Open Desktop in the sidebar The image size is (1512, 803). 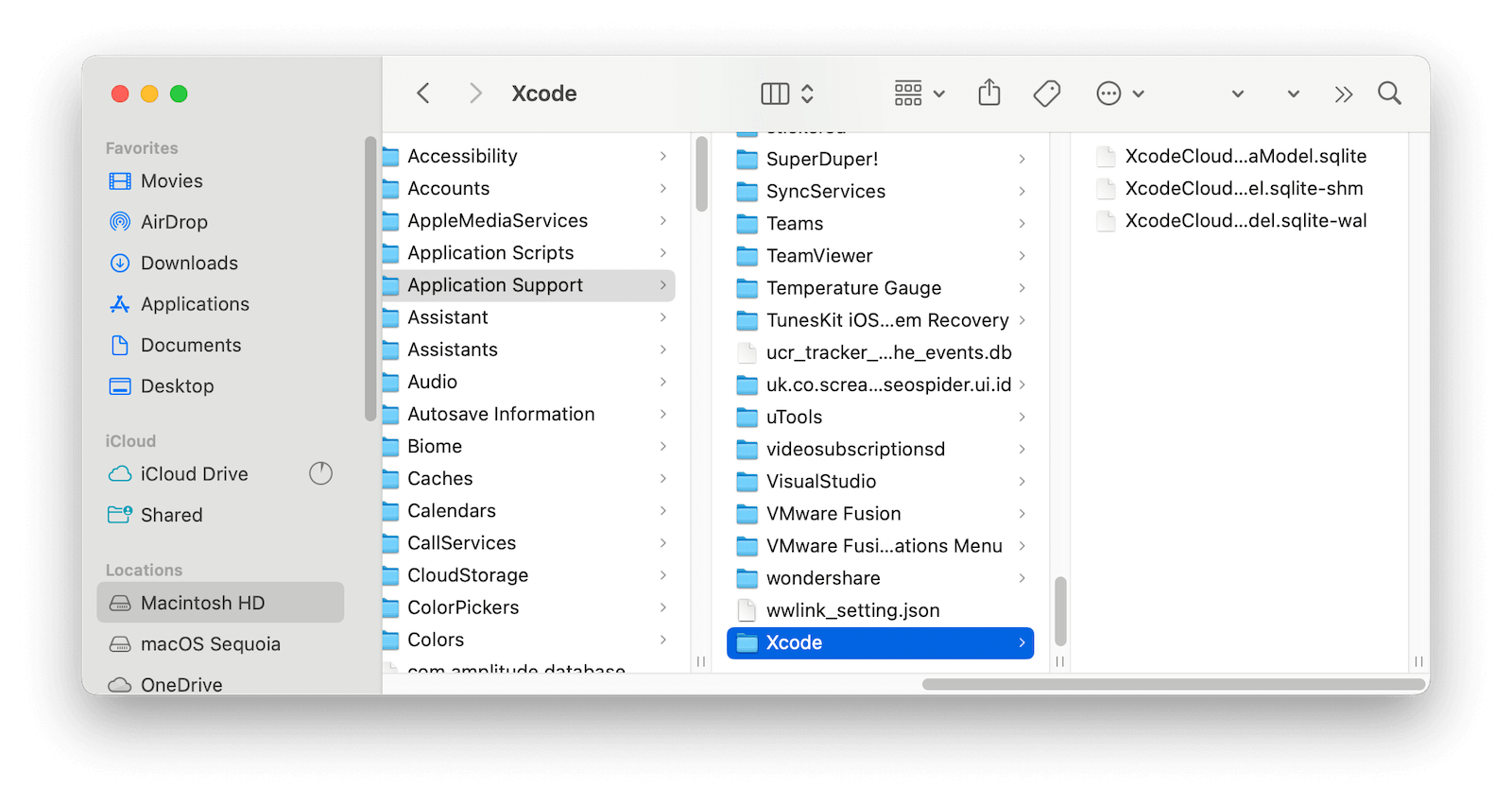[x=220, y=386]
